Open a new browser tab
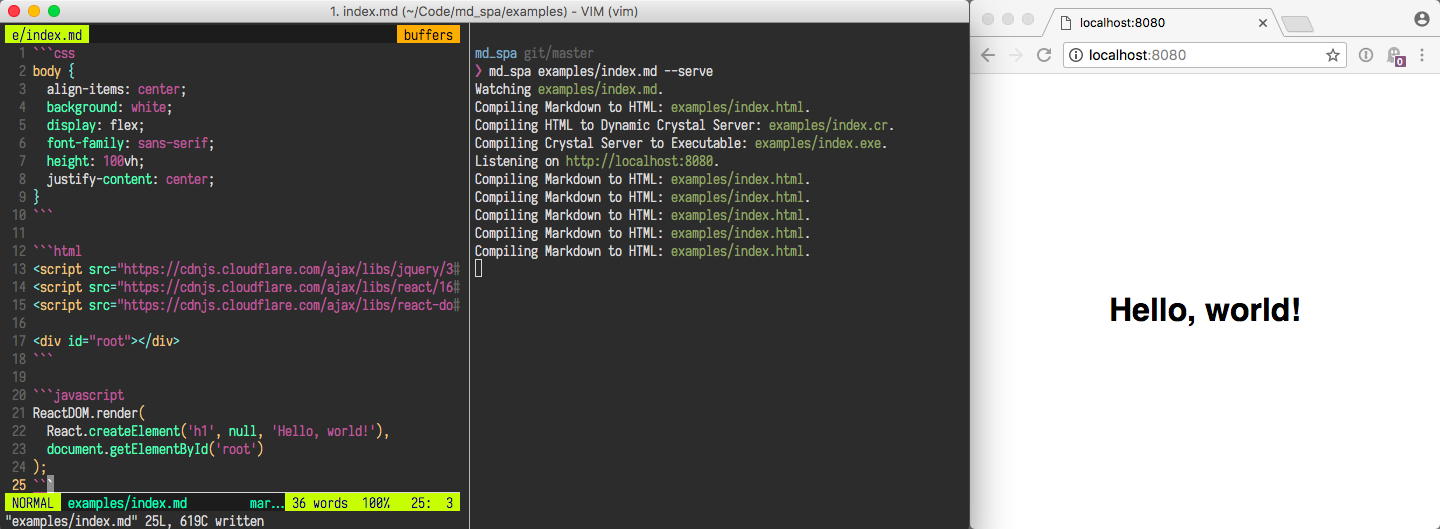This screenshot has height=529, width=1440. (1296, 24)
